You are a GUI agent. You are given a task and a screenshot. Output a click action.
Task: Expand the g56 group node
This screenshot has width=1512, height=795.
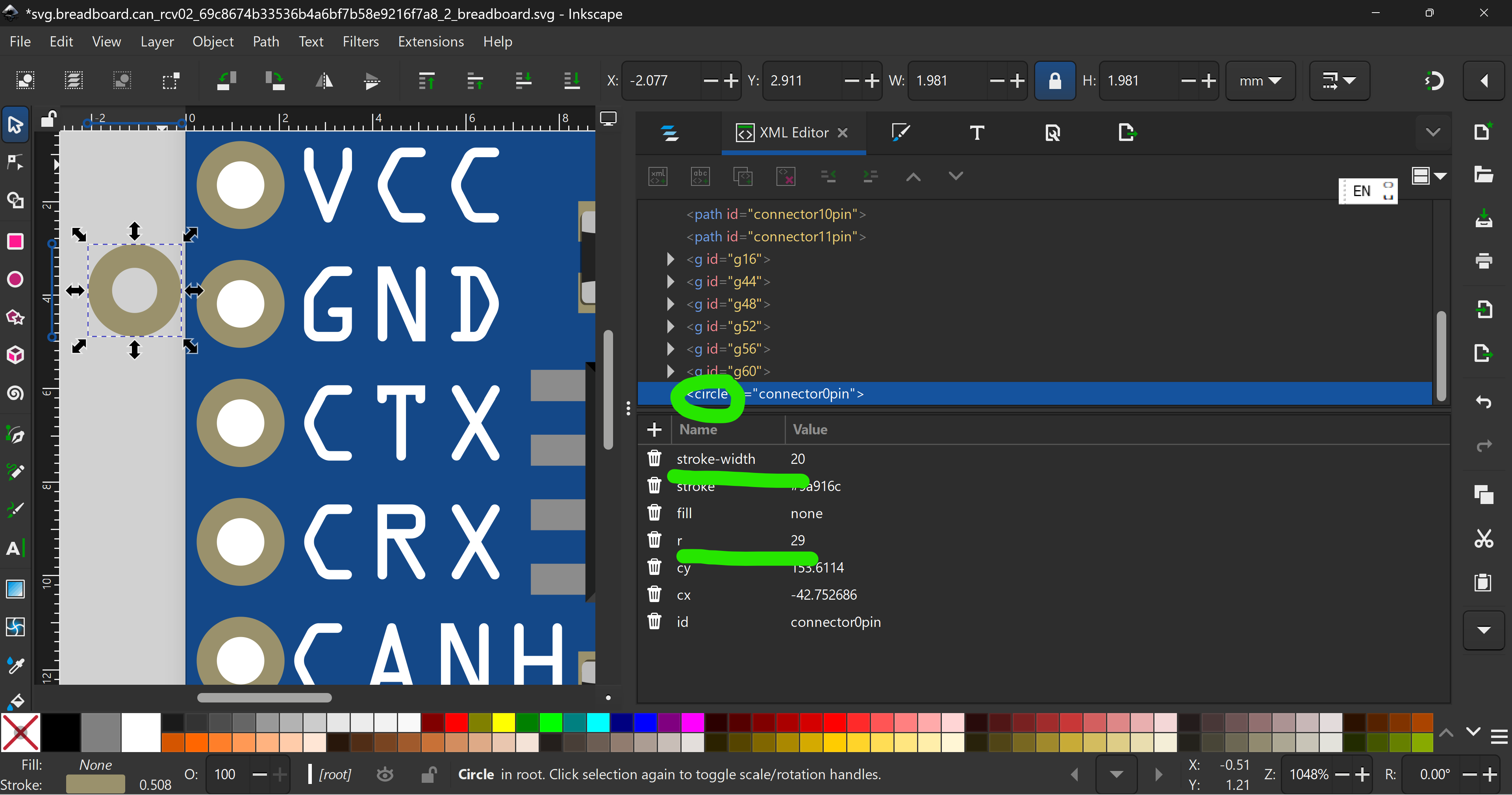tap(670, 349)
